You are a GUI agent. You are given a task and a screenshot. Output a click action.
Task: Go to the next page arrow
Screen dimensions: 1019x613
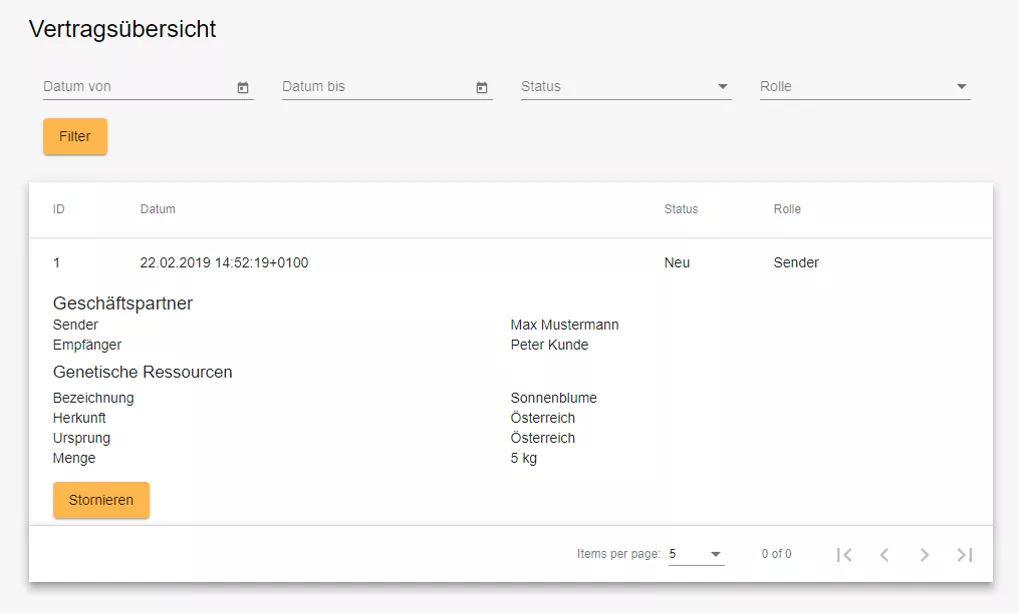924,555
